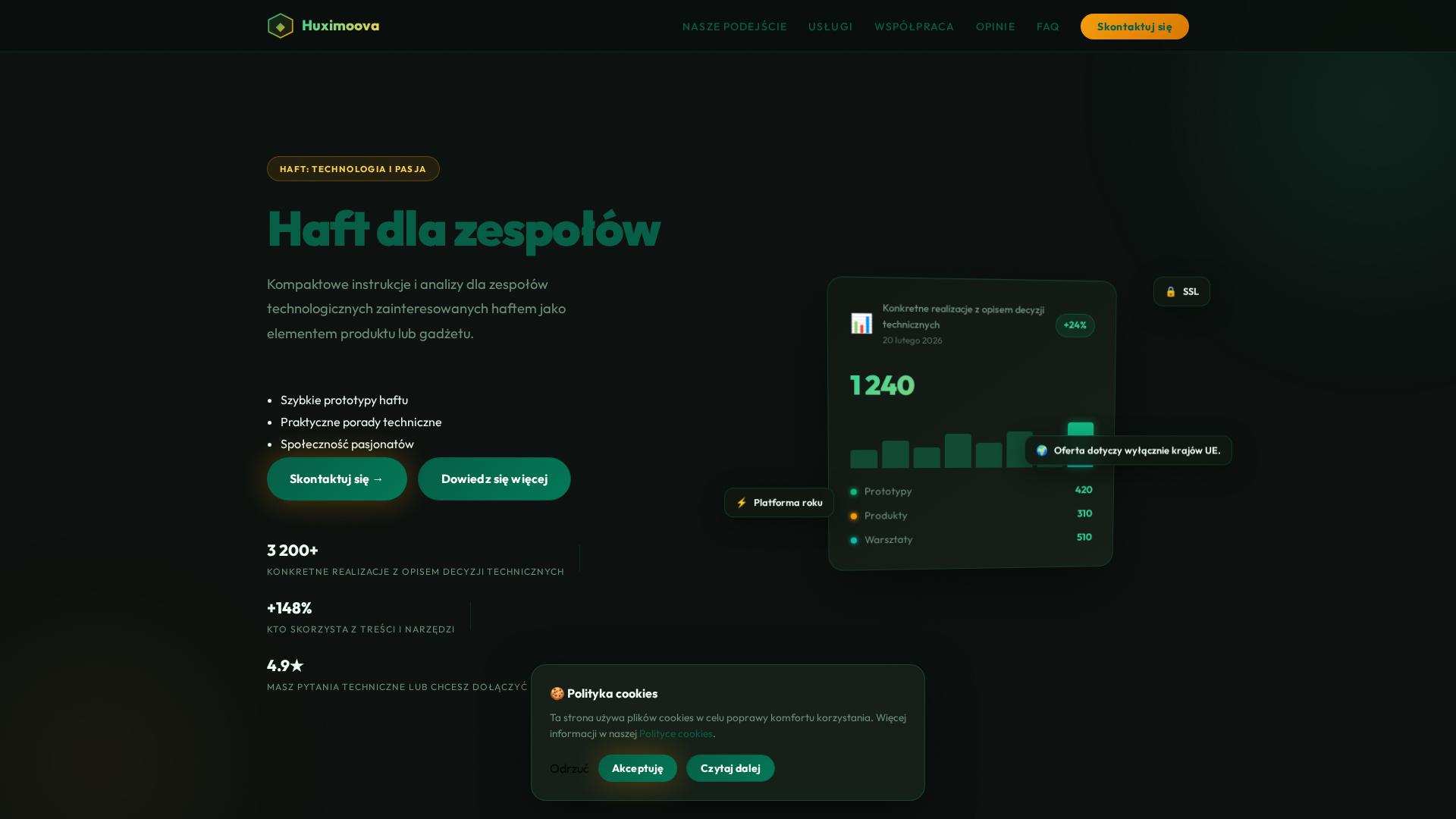The image size is (1456, 819).
Task: Click the +24% badge in the card
Action: tap(1075, 325)
